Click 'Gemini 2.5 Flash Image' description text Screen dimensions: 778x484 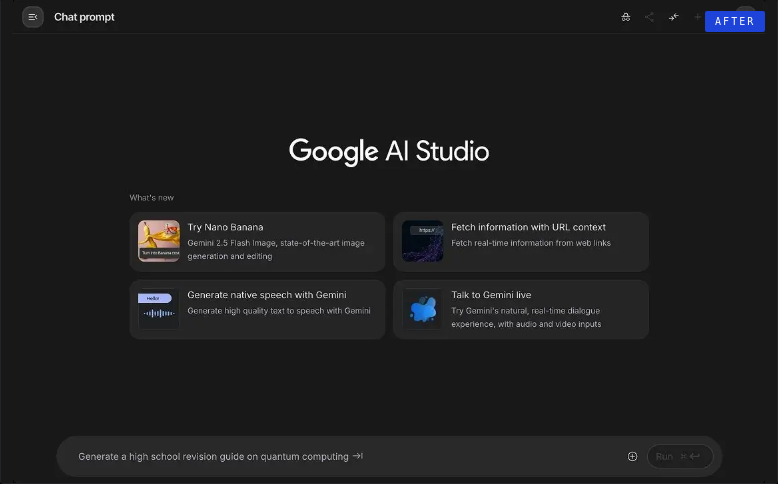(x=276, y=249)
